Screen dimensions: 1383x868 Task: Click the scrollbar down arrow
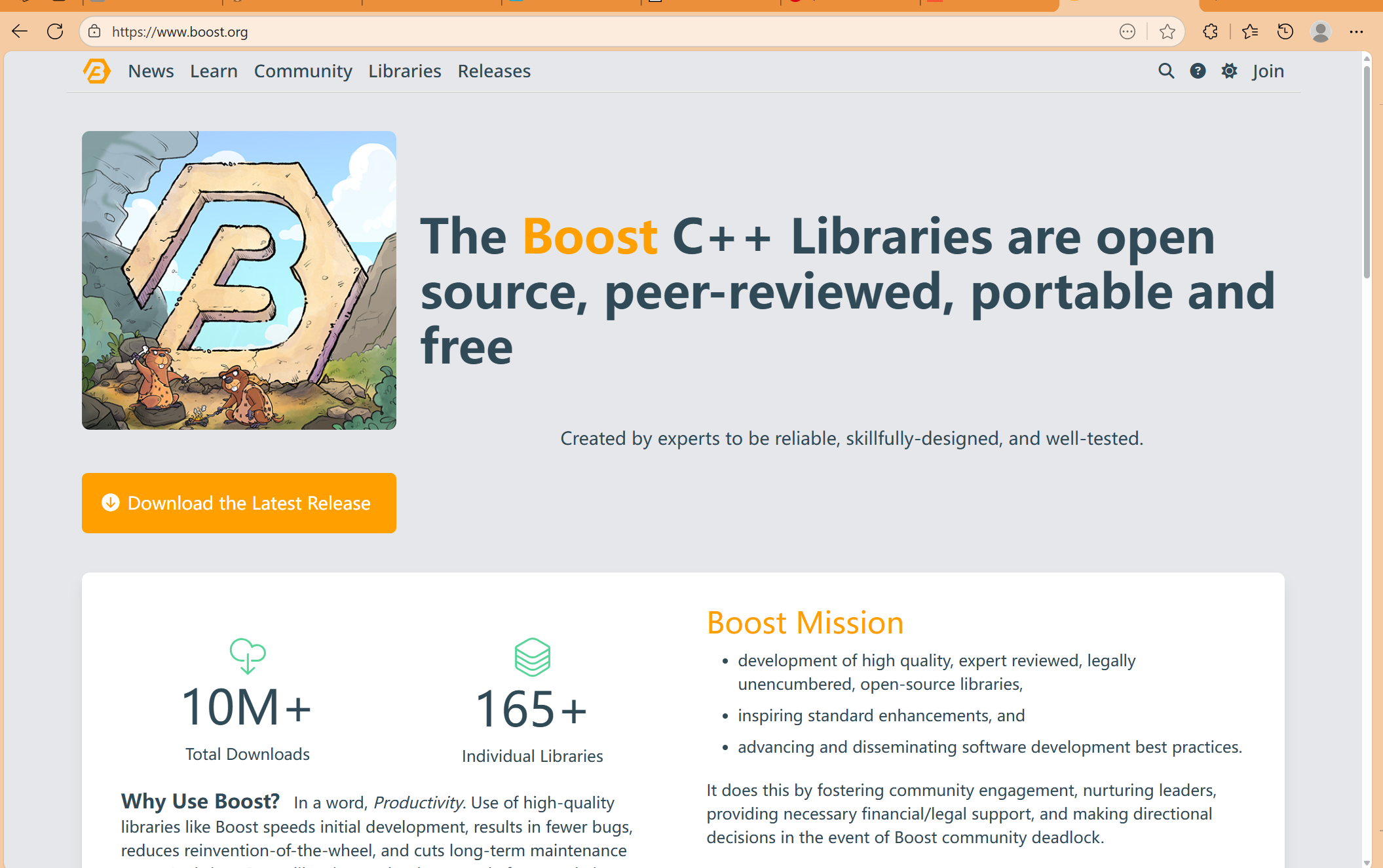[x=1367, y=862]
